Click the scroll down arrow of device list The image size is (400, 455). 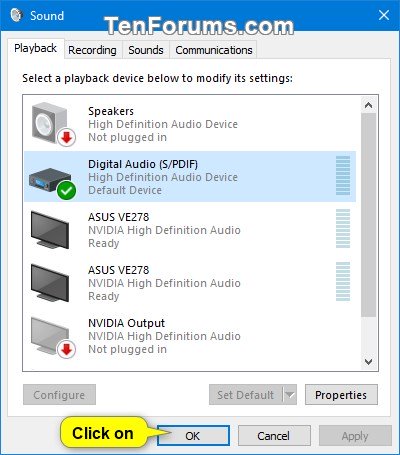click(x=368, y=362)
